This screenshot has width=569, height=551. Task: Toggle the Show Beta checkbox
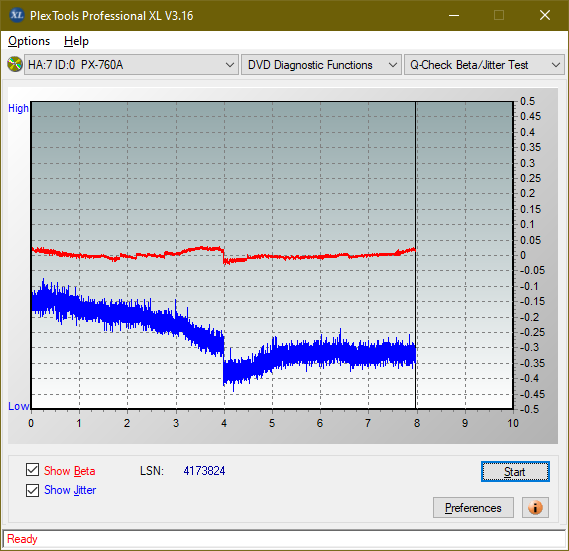click(33, 469)
